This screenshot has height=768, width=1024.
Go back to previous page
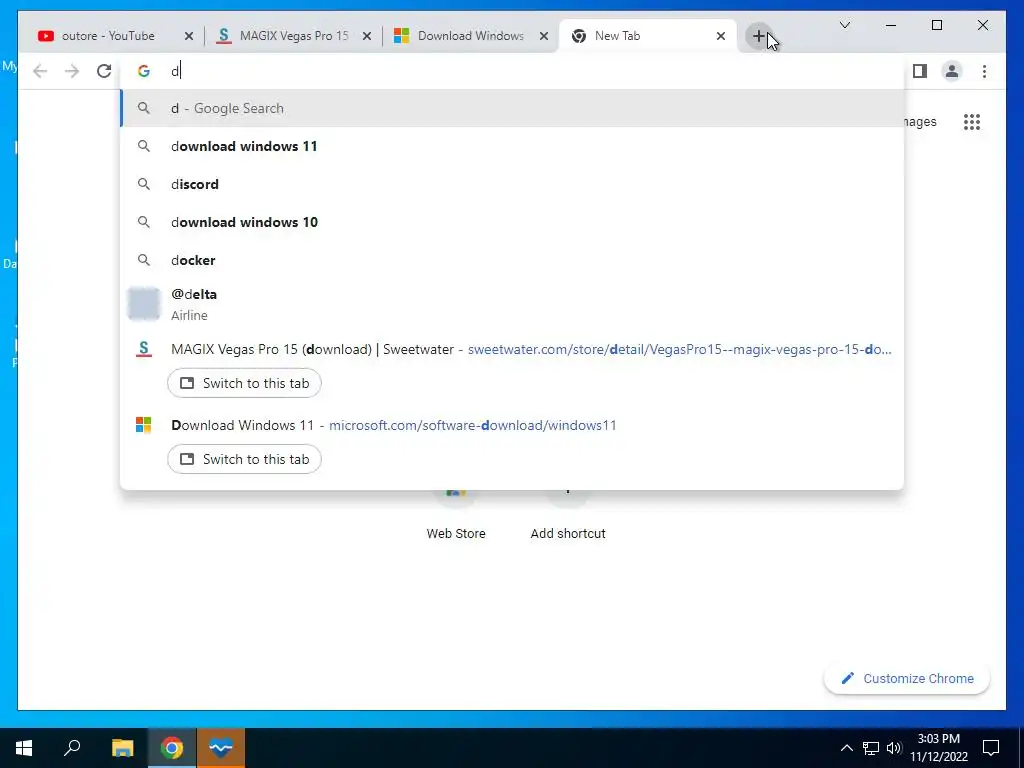point(40,71)
